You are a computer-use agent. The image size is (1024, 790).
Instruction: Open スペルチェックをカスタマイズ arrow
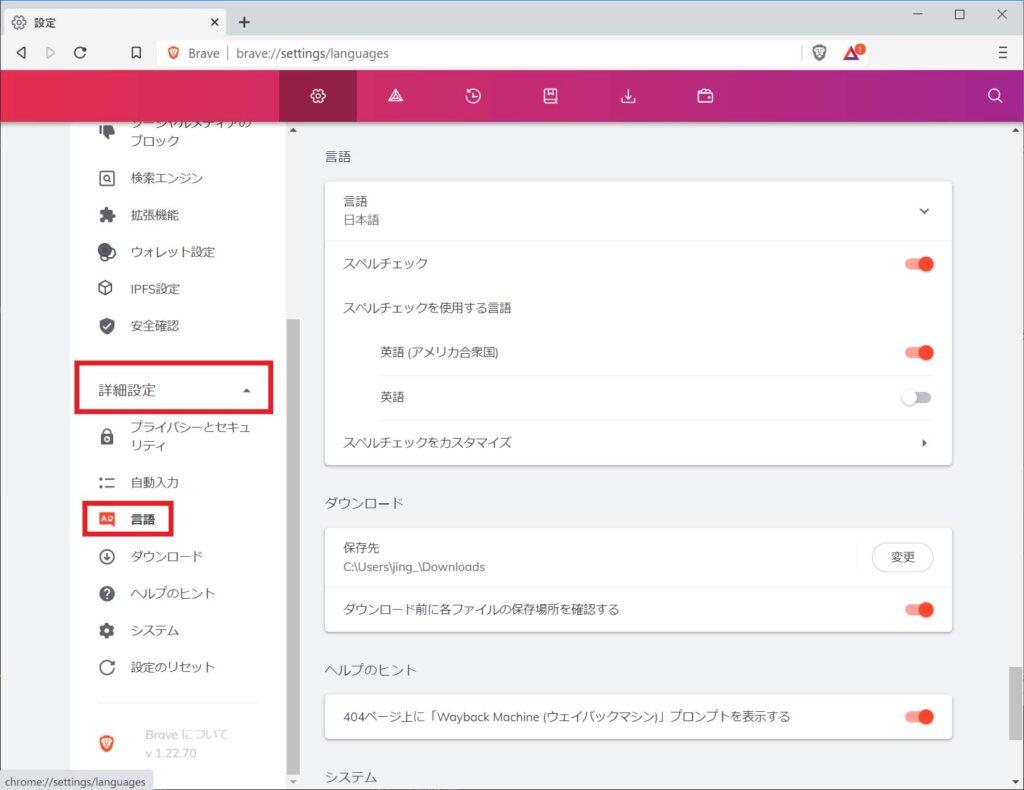click(924, 442)
